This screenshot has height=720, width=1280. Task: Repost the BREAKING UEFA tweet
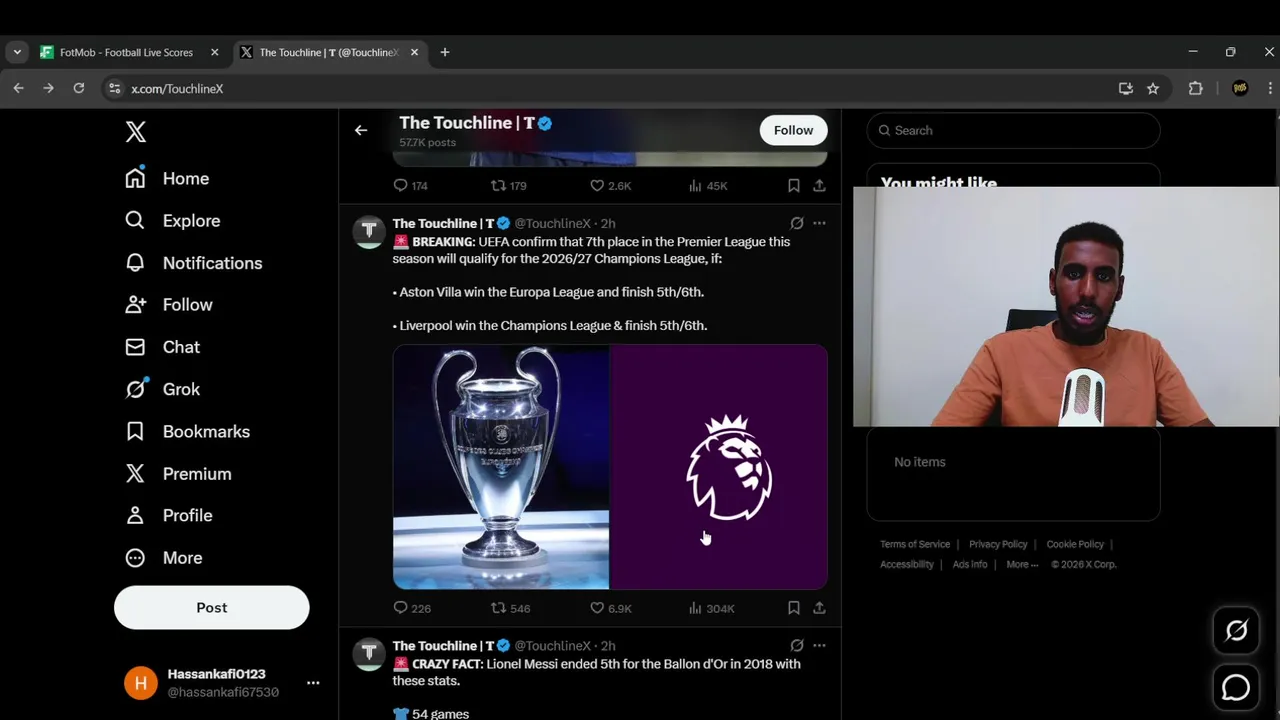(x=498, y=608)
